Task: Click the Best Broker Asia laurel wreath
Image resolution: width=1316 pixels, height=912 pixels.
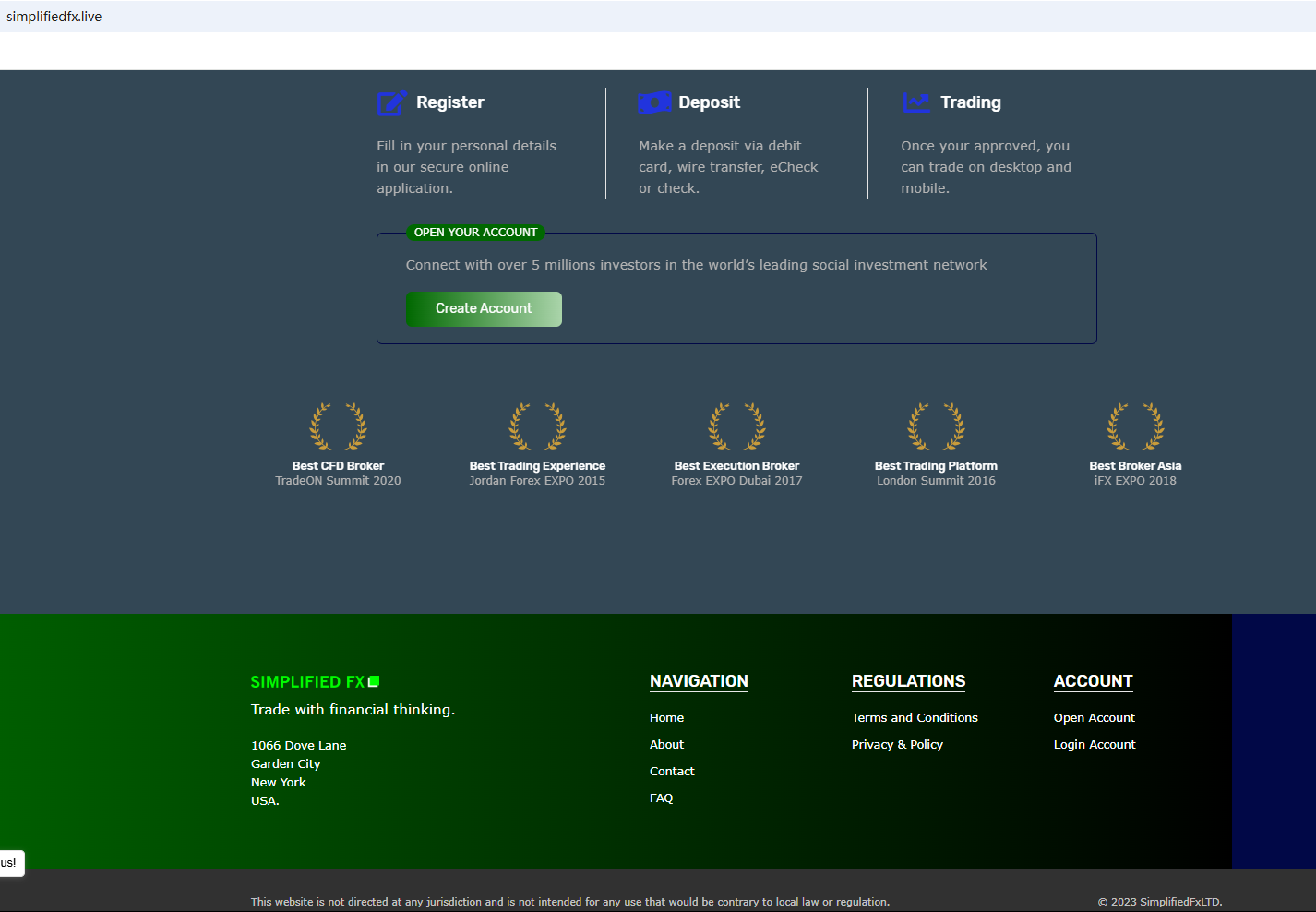Action: point(1135,426)
